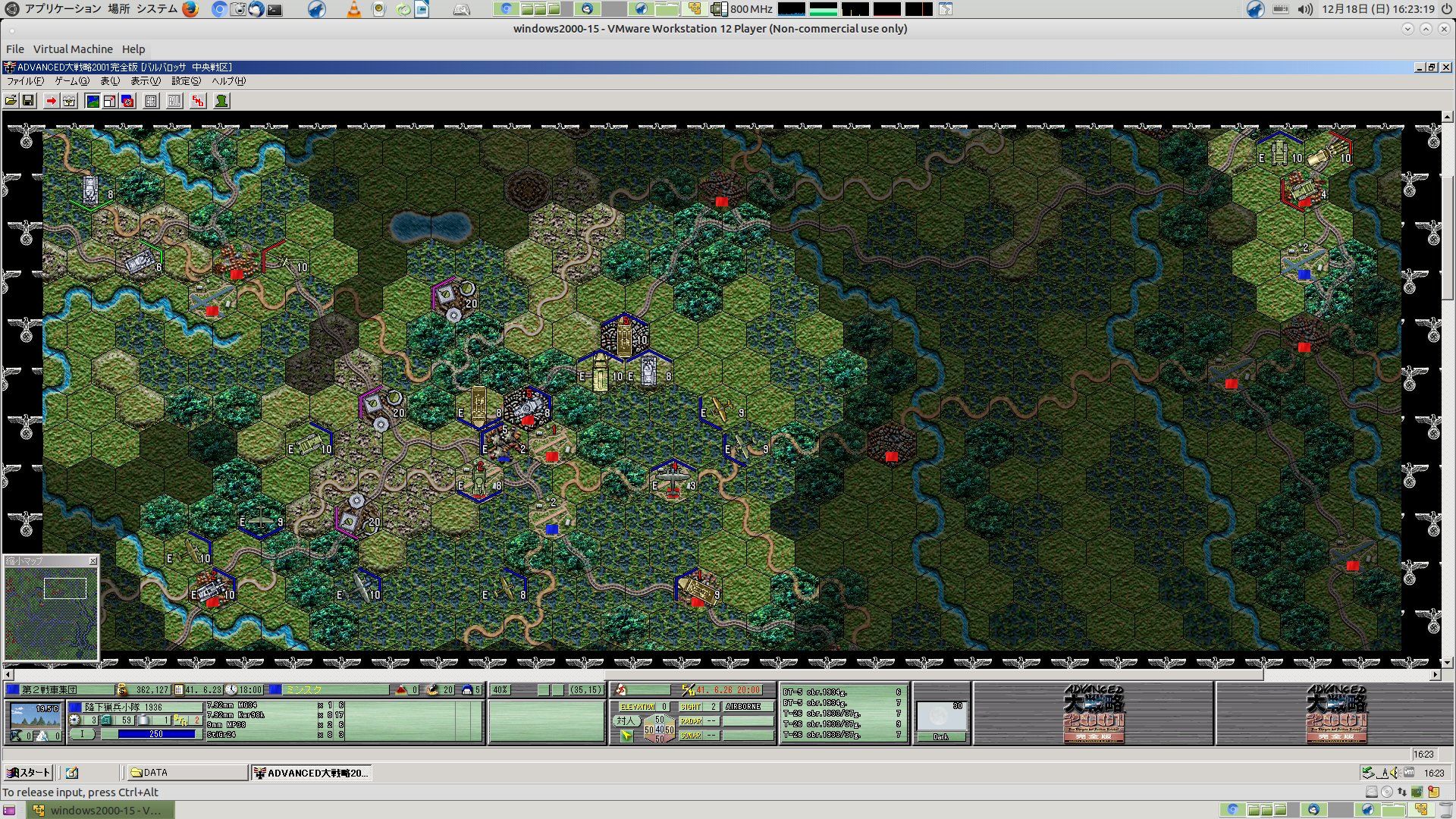Click the ADVANCED大戦略 taskbar button

(x=311, y=773)
